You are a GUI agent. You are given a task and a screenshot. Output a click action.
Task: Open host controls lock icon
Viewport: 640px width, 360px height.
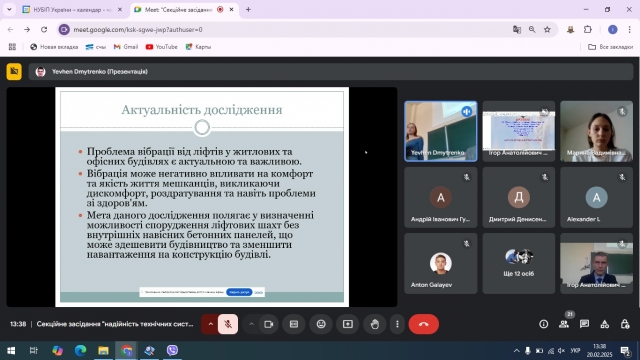pyautogui.click(x=624, y=324)
